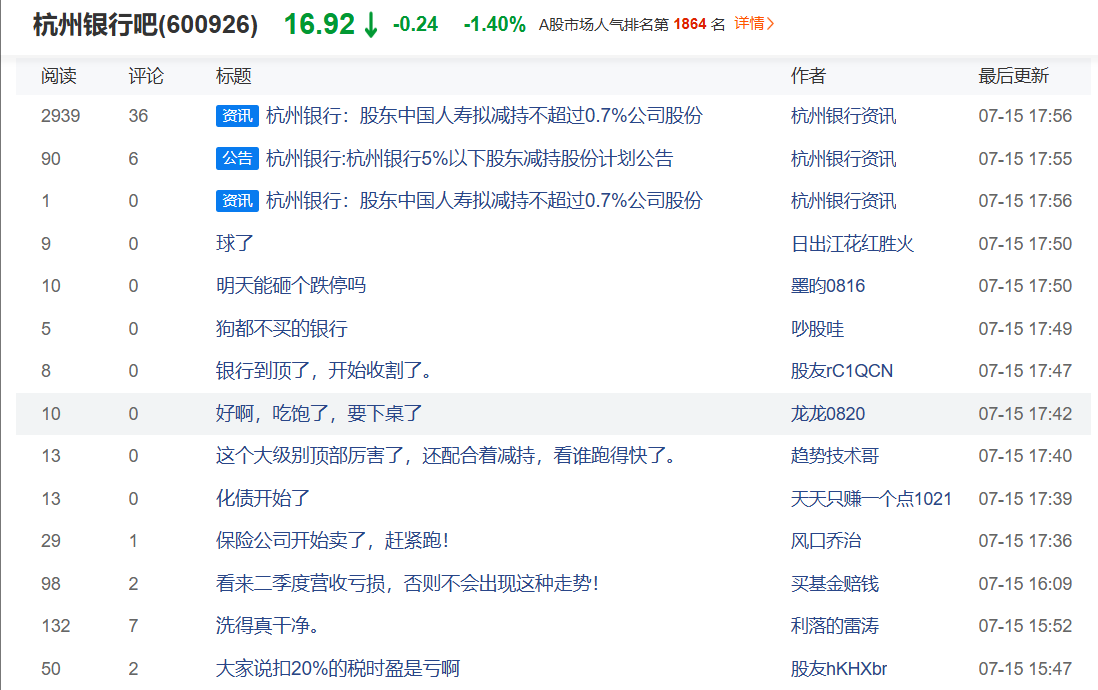Screen dimensions: 1098x690
Task: Open the post 这个大级别顶部厉害了
Action: click(x=447, y=456)
